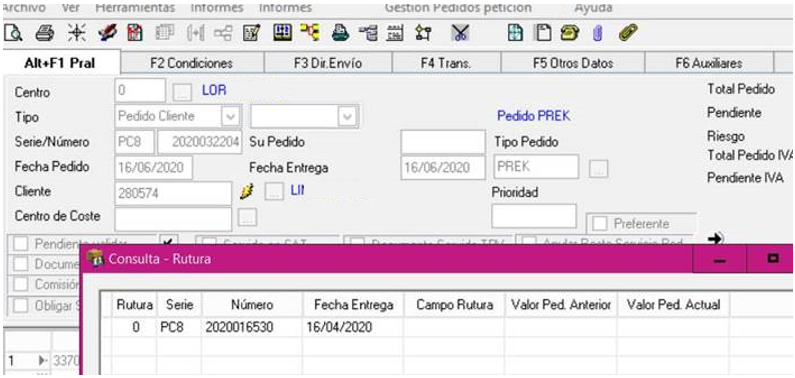Image resolution: width=795 pixels, height=378 pixels.
Task: Click the blue paperclip attachment icon
Action: (x=596, y=33)
